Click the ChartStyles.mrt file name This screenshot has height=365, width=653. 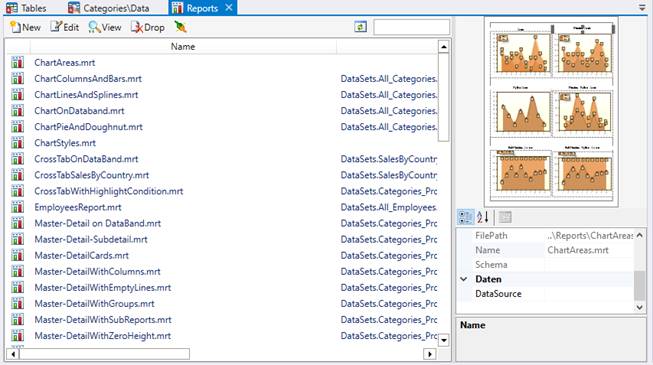pos(65,143)
